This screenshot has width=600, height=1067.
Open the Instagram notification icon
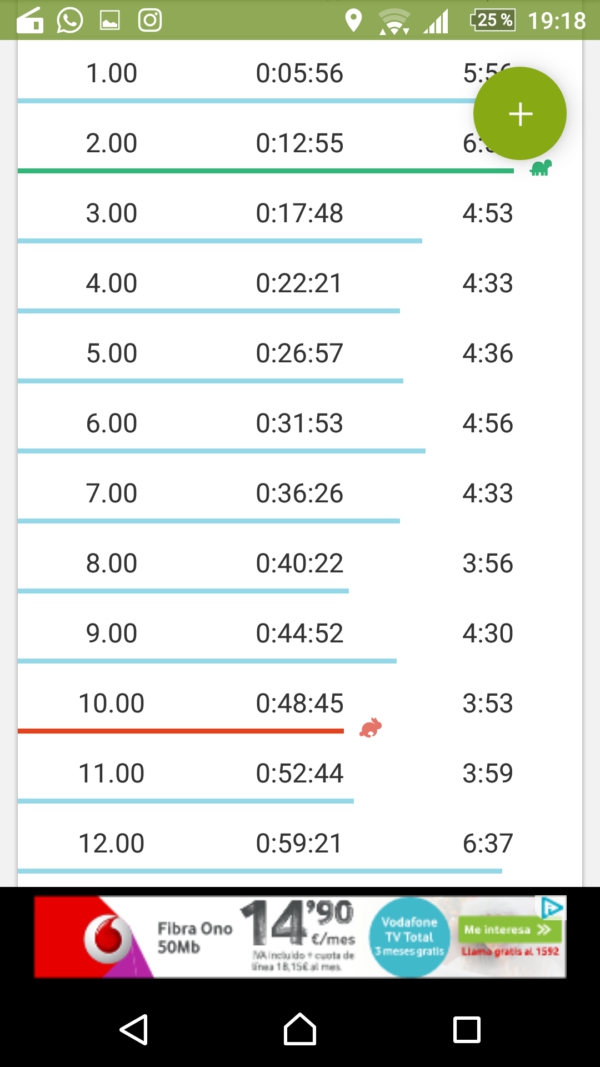click(150, 20)
